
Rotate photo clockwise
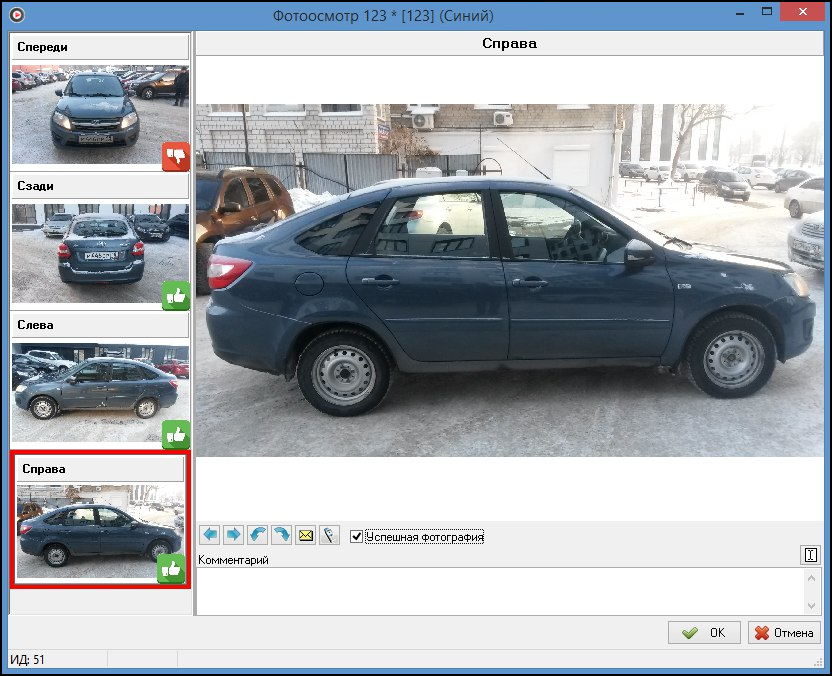tap(281, 536)
